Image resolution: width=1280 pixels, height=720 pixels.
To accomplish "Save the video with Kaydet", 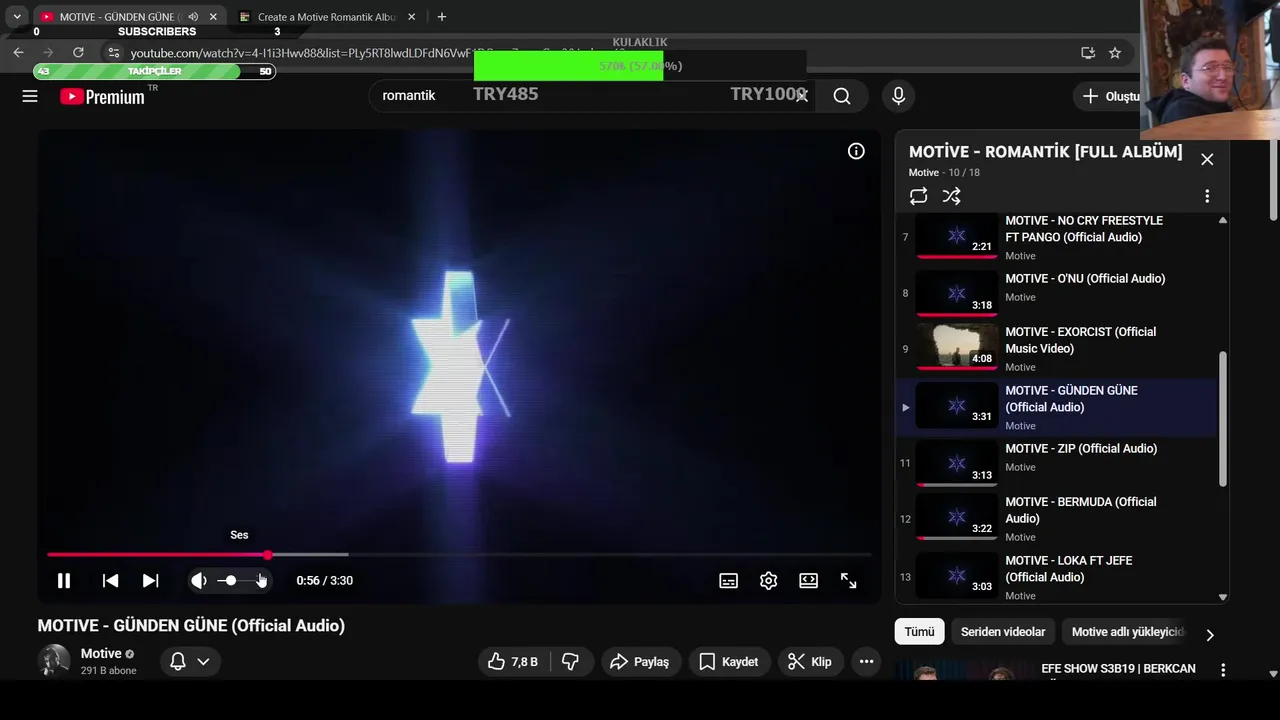I will click(729, 662).
